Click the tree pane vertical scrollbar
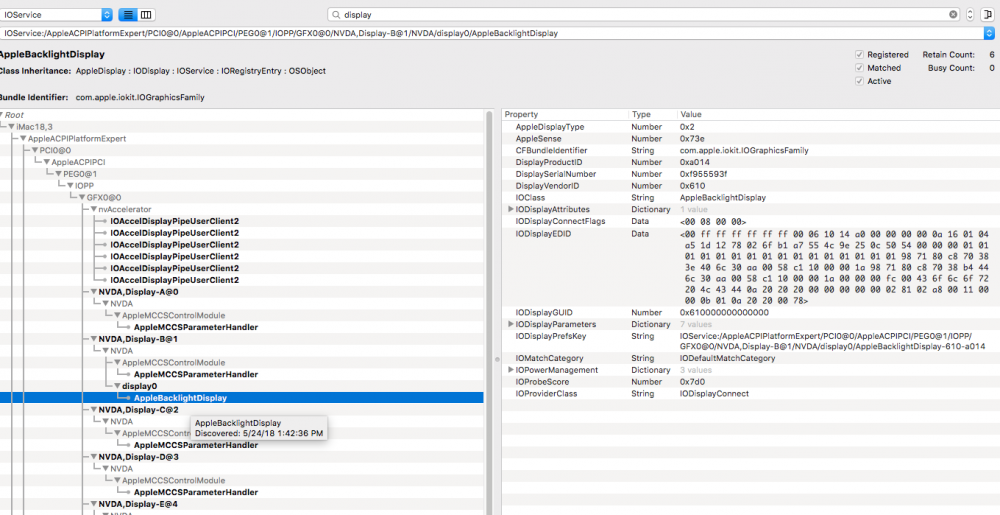This screenshot has width=1000, height=515. (490, 312)
